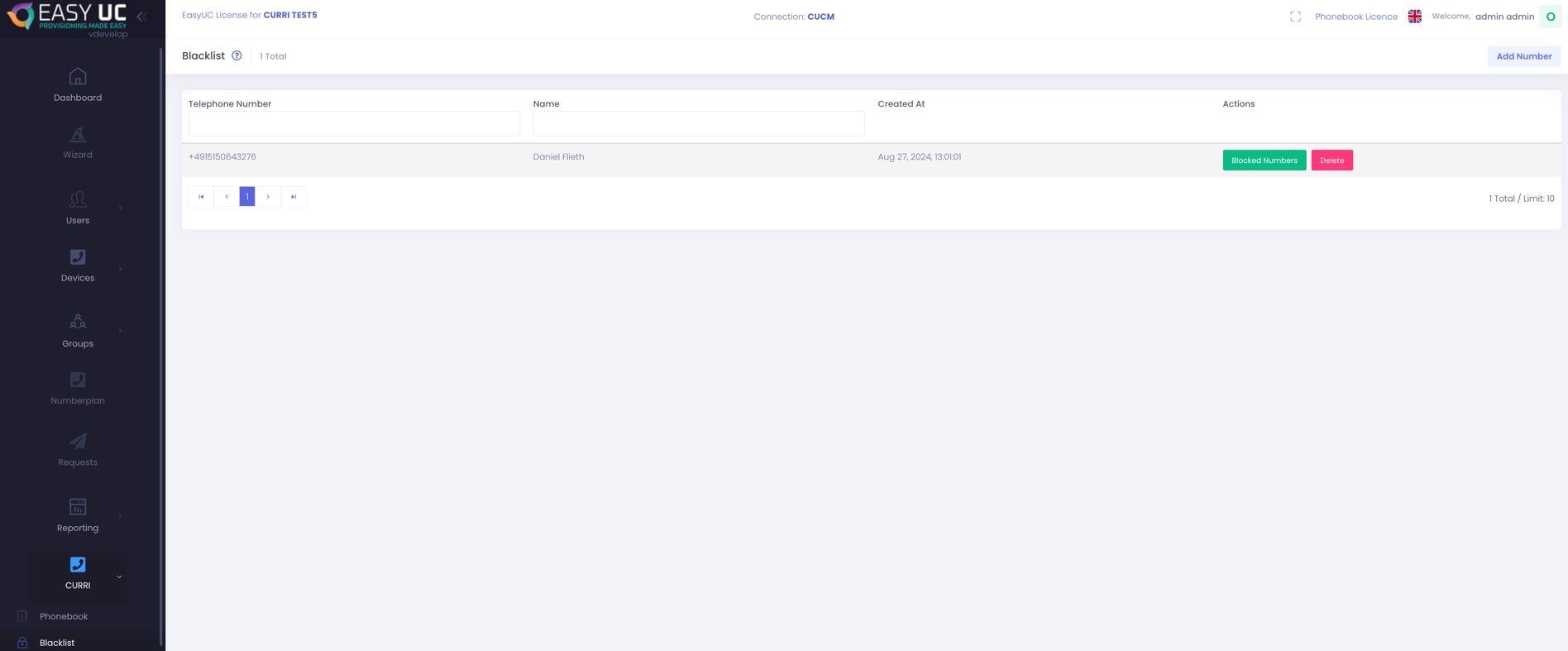Open Phonebook in the CURRI submenu

click(x=64, y=616)
